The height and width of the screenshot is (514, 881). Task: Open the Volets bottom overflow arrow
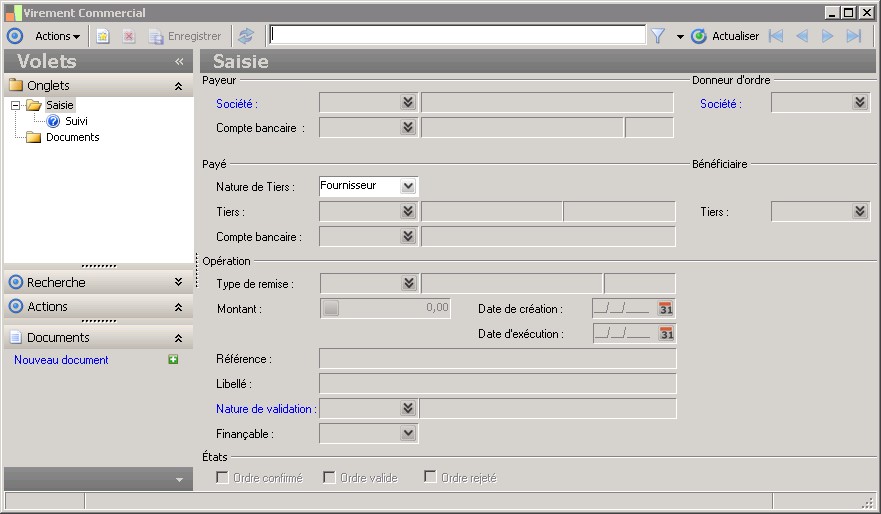(x=179, y=480)
